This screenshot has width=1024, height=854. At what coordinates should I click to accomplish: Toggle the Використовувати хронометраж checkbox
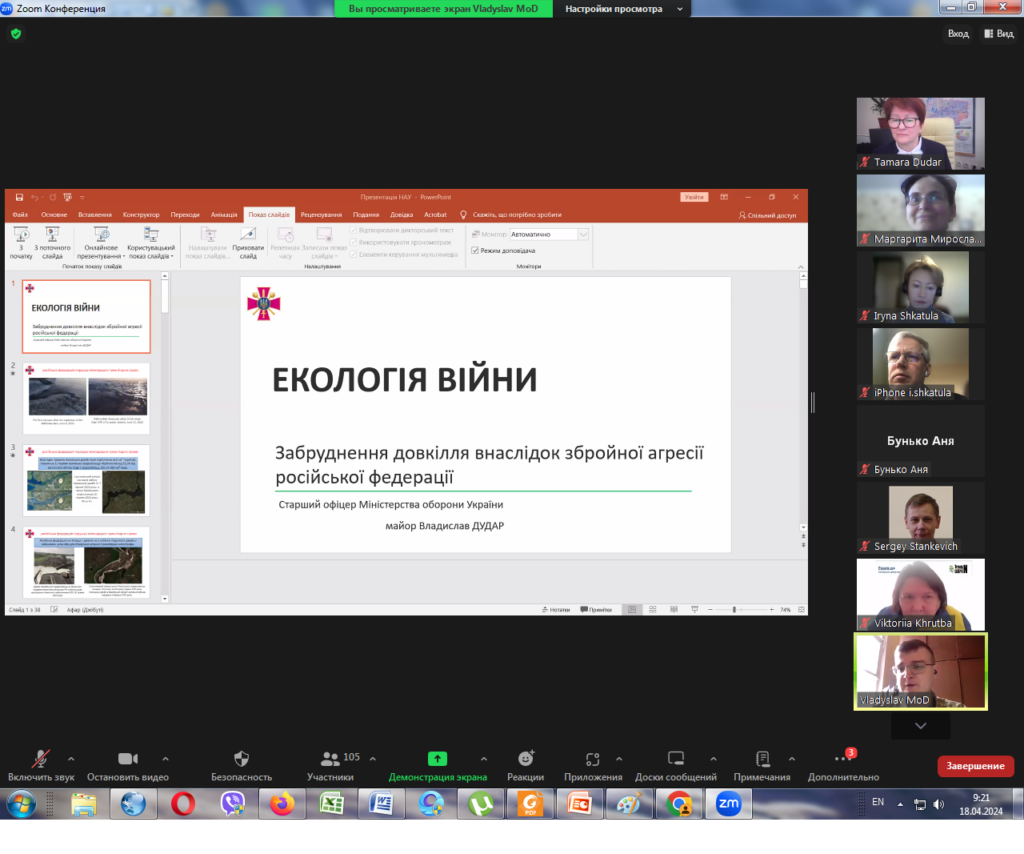353,242
